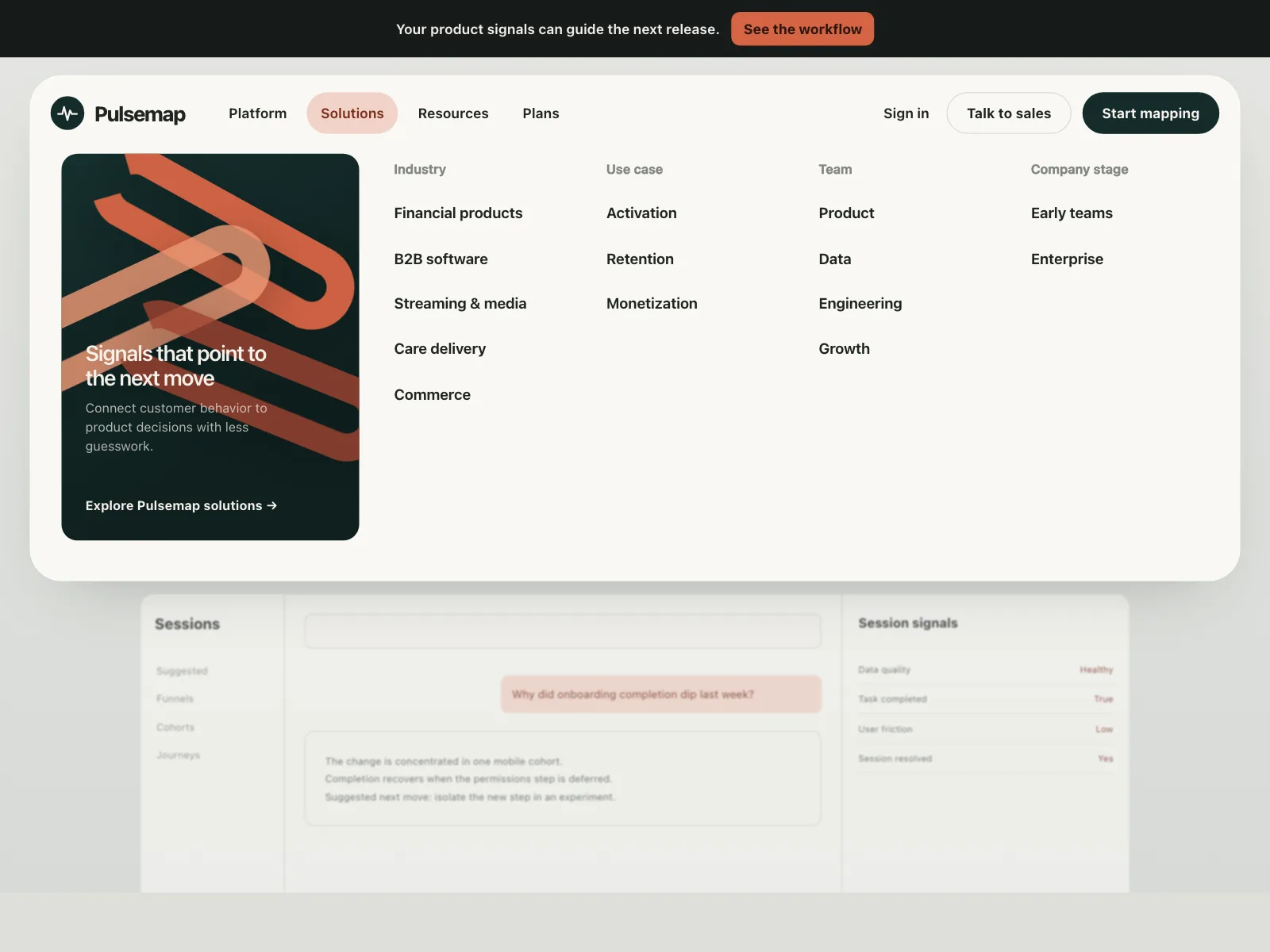Go to the Plans page
This screenshot has width=1270, height=952.
(x=541, y=113)
